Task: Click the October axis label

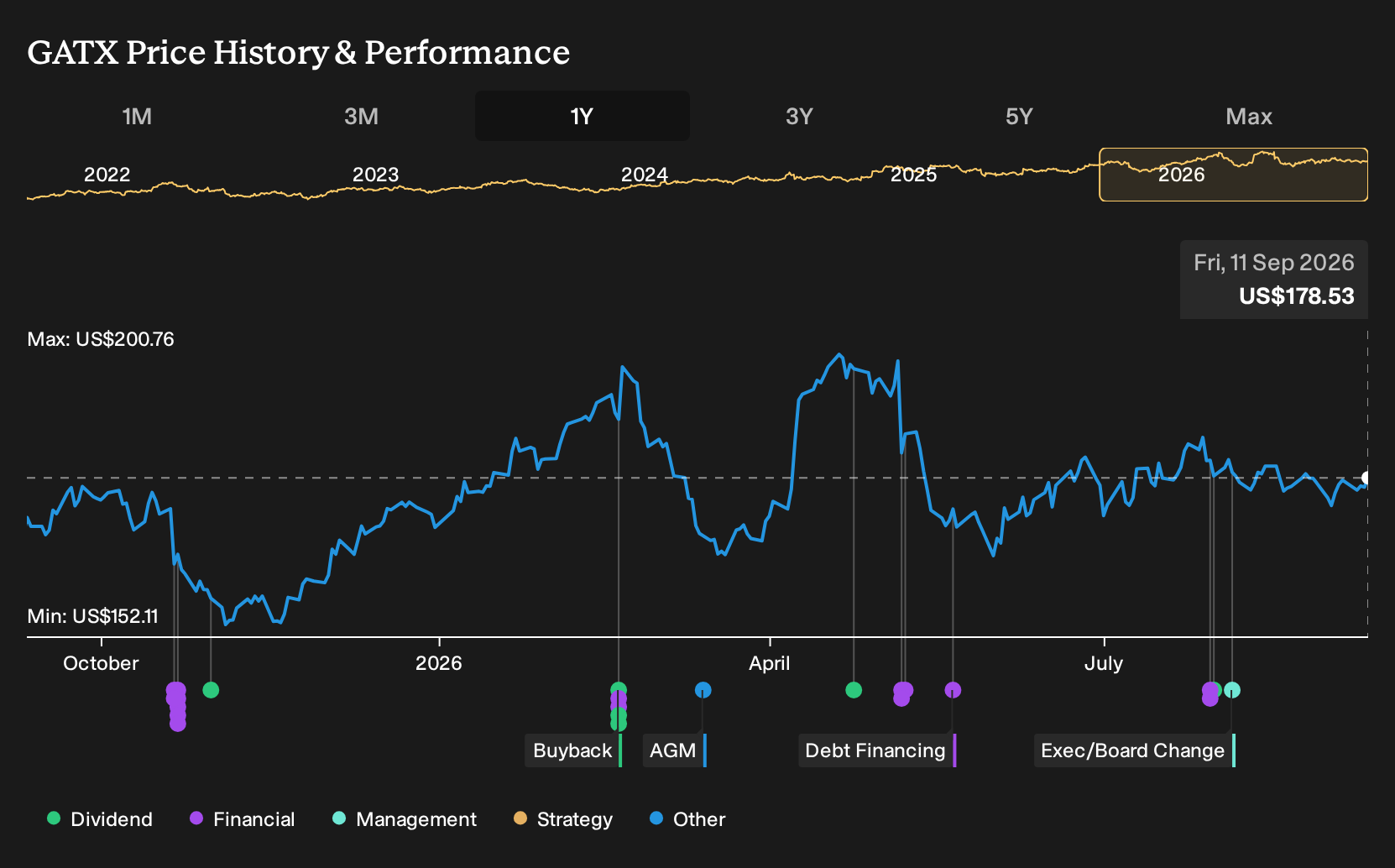Action: [101, 663]
